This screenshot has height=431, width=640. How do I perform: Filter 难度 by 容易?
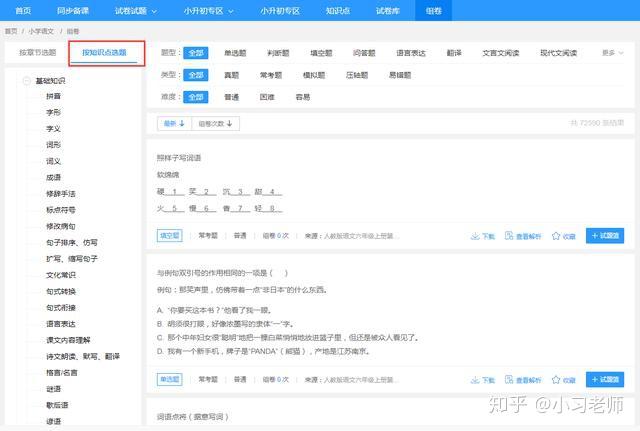303,97
